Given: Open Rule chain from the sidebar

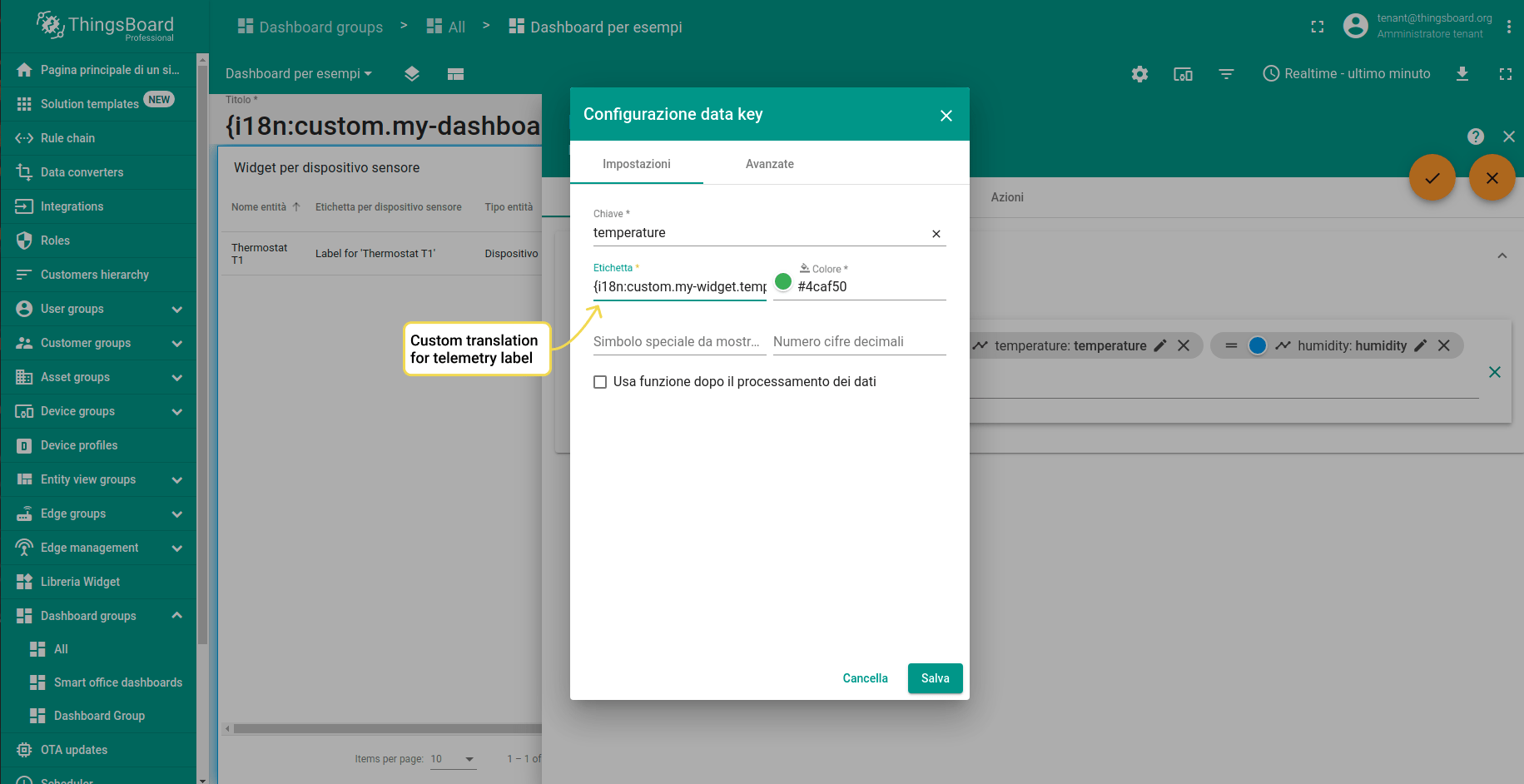Looking at the screenshot, I should tap(67, 137).
